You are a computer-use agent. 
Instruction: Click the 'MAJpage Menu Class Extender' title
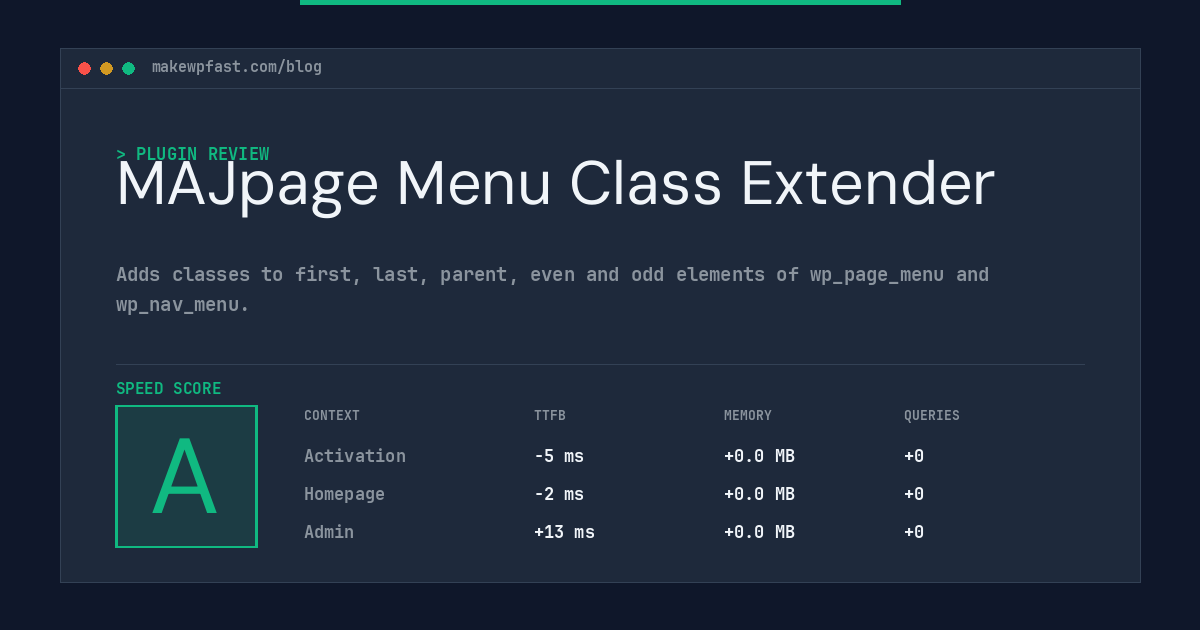click(556, 184)
